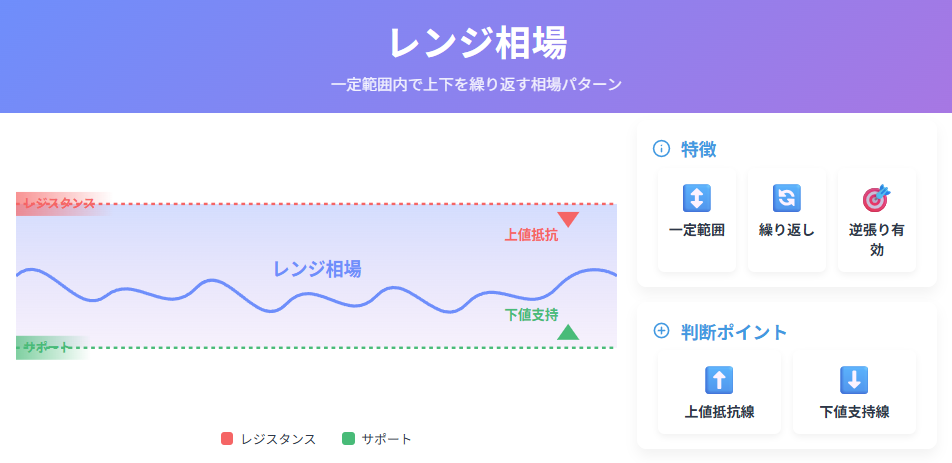Click the red レジスタンス legend color square
This screenshot has height=463, width=952.
(x=227, y=439)
